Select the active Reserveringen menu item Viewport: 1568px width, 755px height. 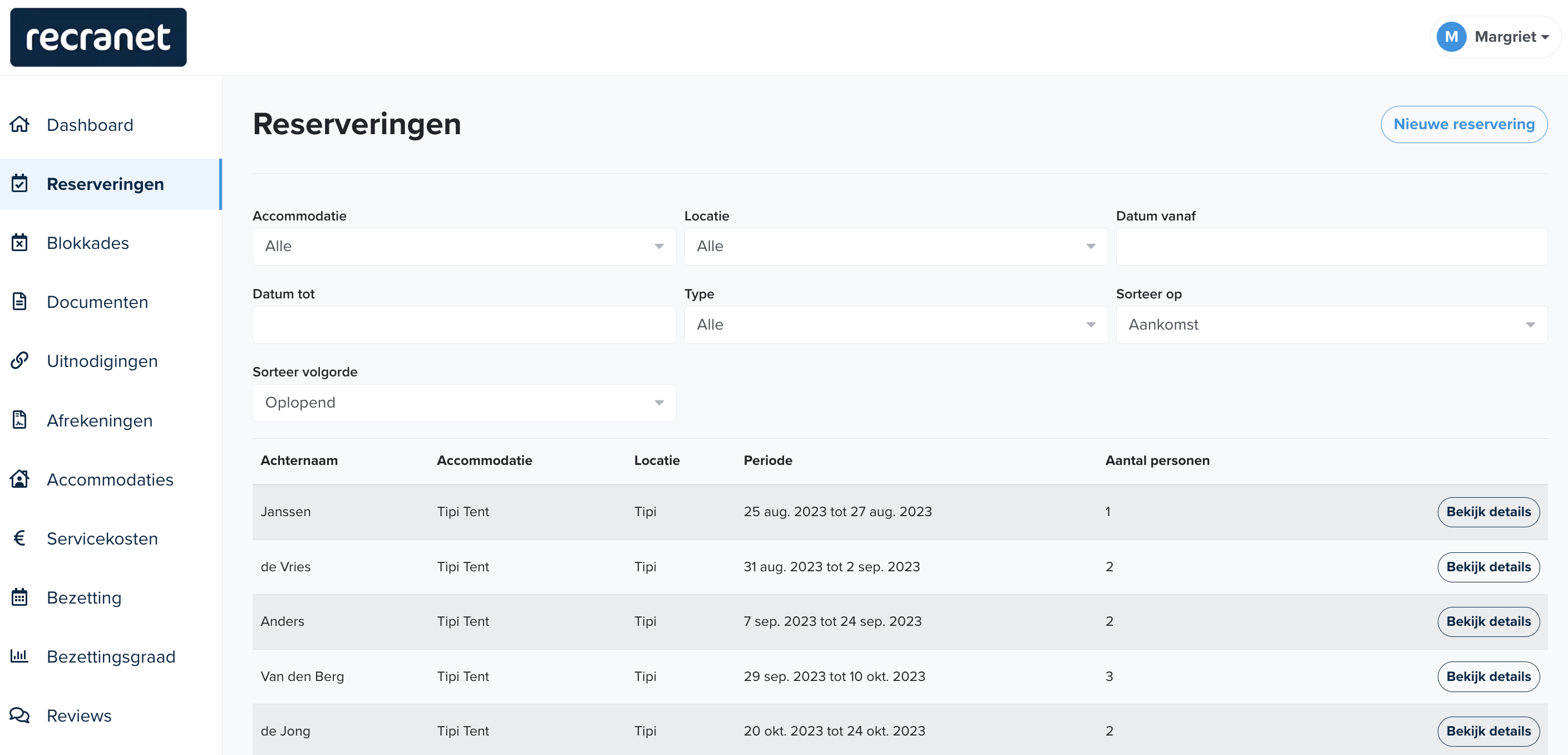(x=111, y=184)
